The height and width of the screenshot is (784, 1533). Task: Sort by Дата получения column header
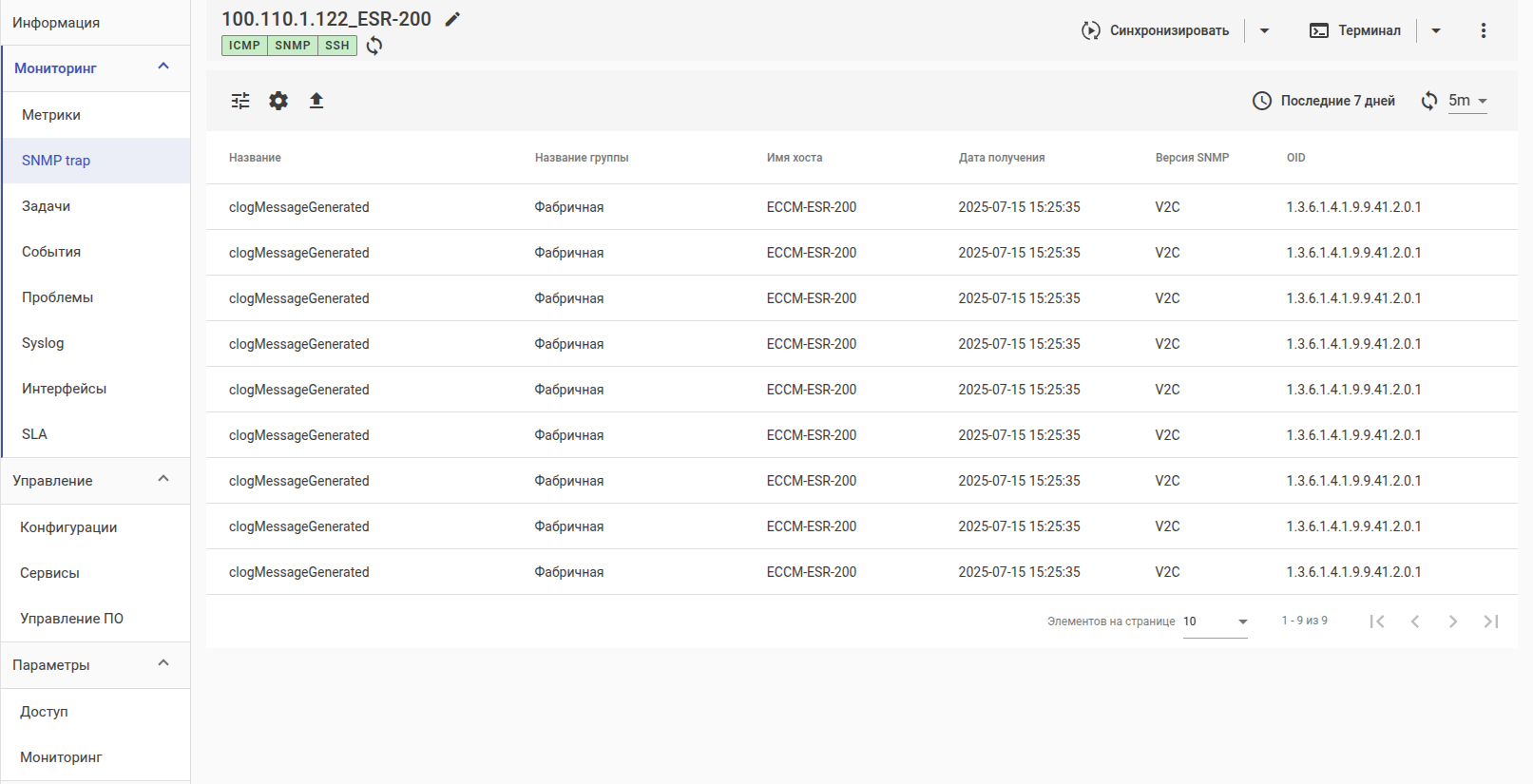(x=1001, y=158)
